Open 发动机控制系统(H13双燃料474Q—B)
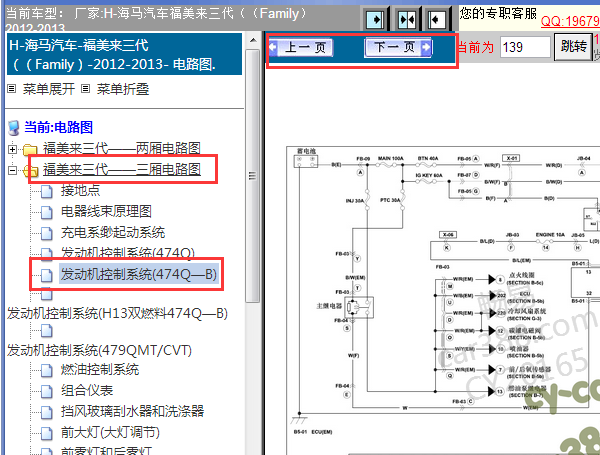 (117, 313)
